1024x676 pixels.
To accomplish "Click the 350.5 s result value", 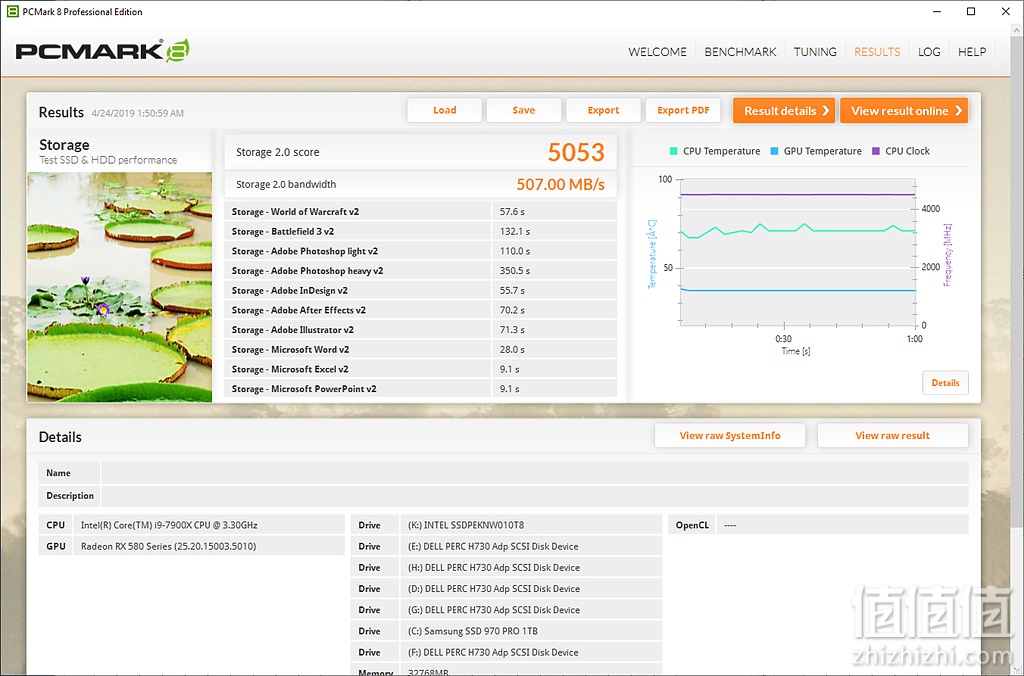I will (515, 270).
